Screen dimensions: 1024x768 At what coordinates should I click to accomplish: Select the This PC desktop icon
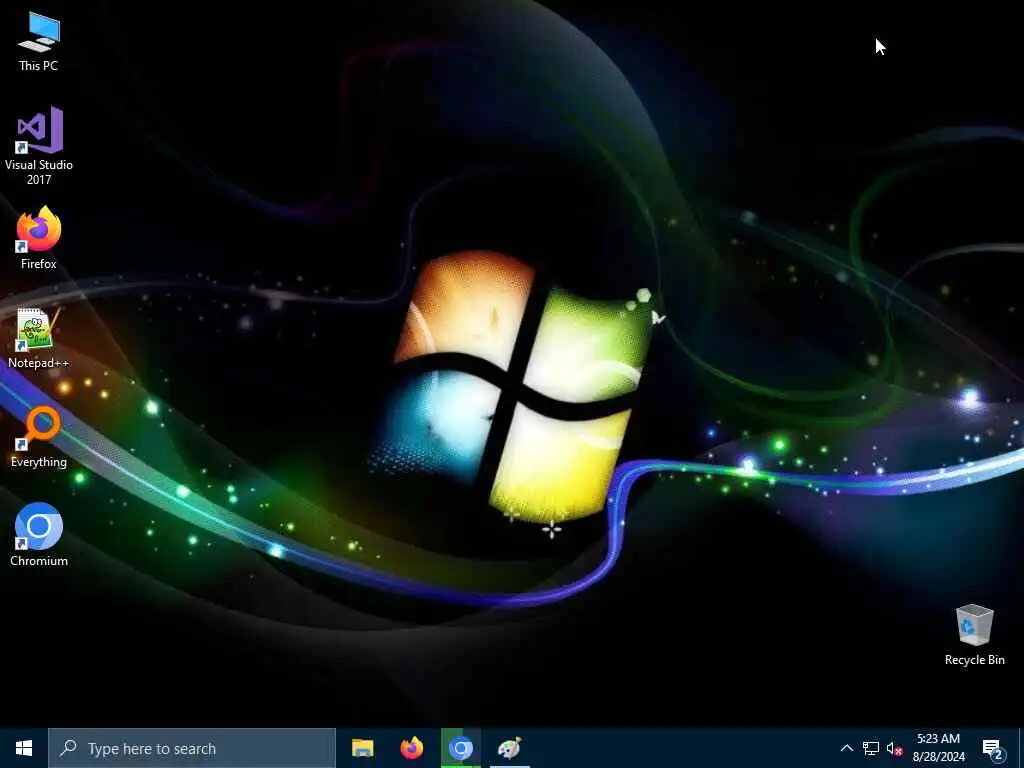[39, 42]
